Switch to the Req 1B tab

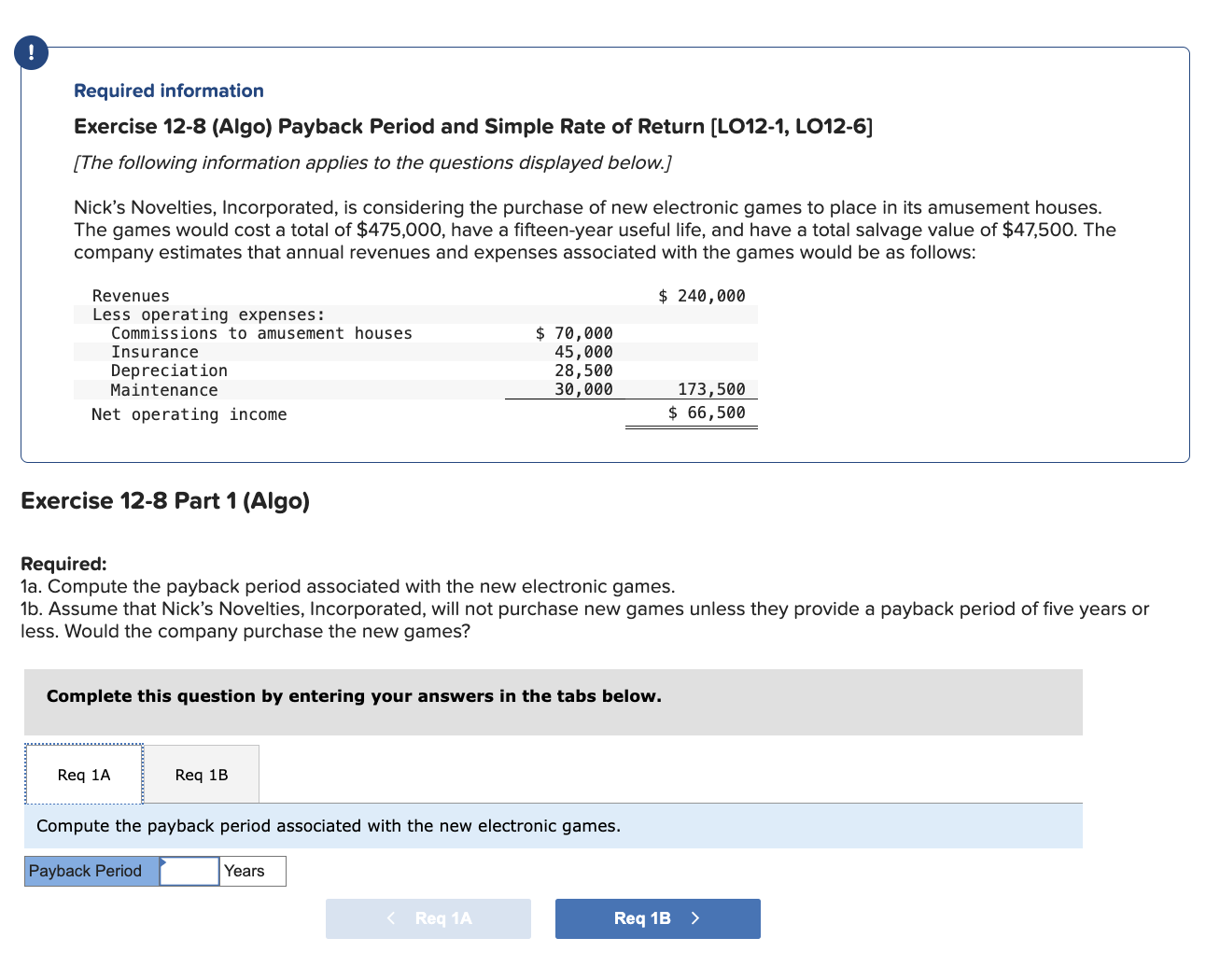[202, 774]
